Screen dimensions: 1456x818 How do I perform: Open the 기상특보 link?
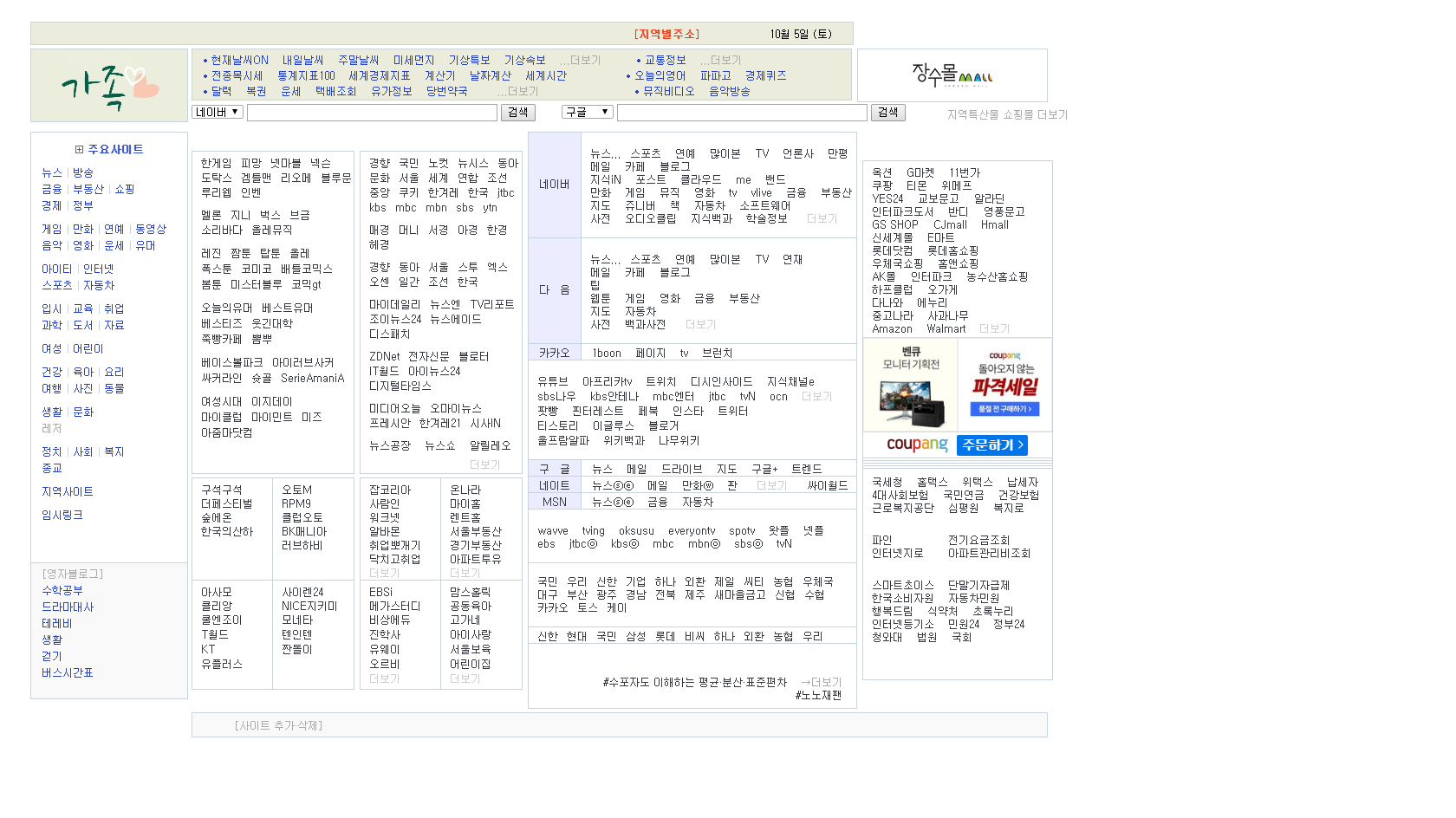click(x=469, y=60)
